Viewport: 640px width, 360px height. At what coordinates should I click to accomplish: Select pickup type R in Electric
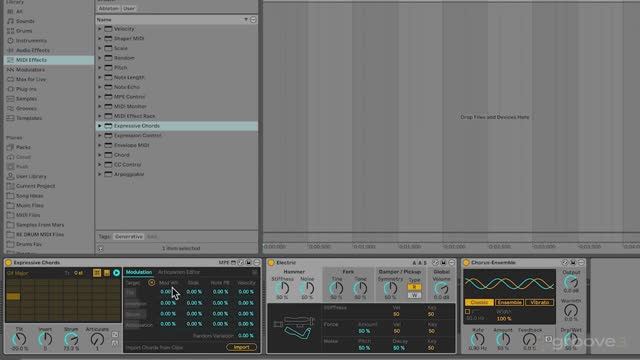[x=414, y=287]
